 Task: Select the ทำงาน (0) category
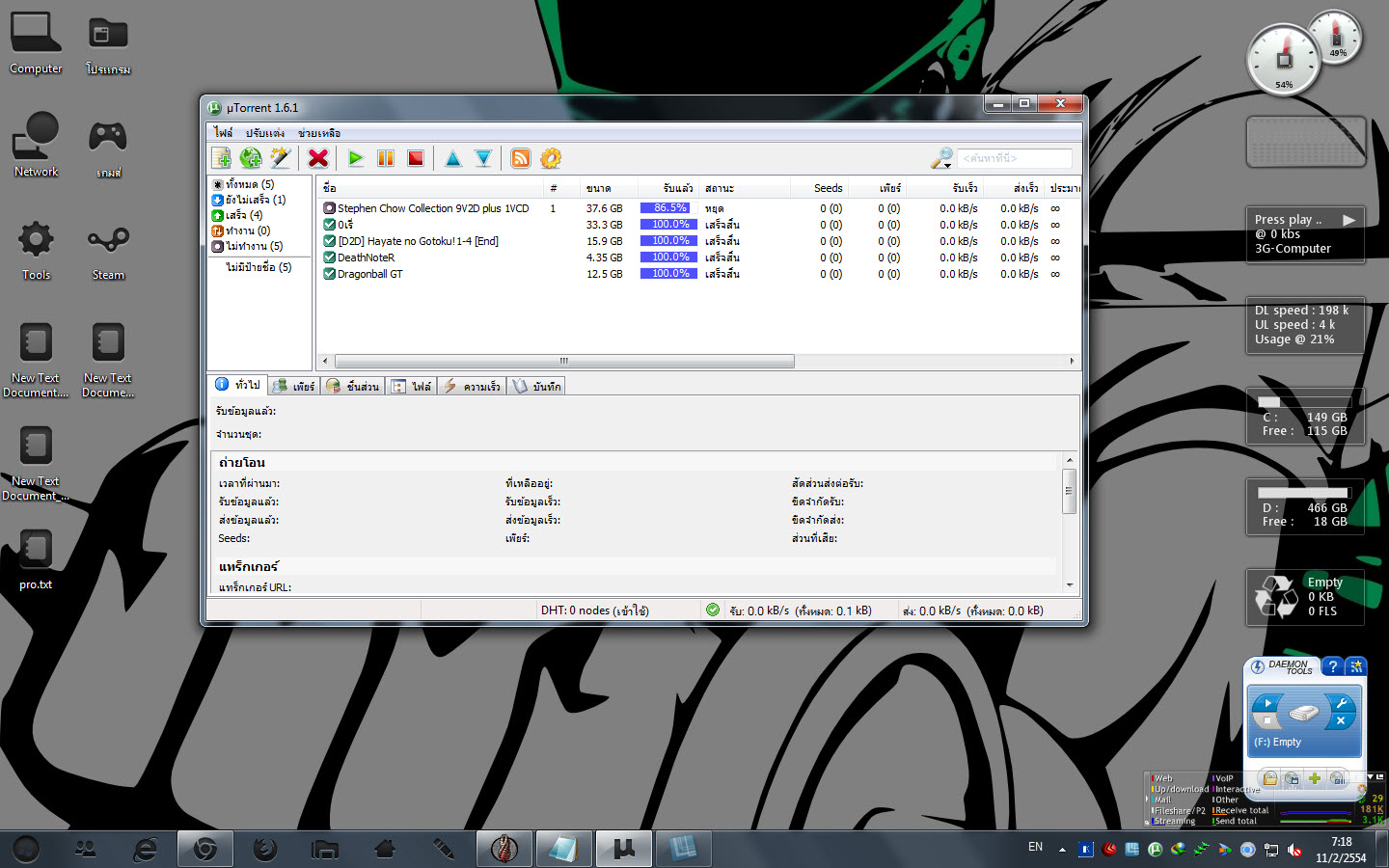pos(248,231)
